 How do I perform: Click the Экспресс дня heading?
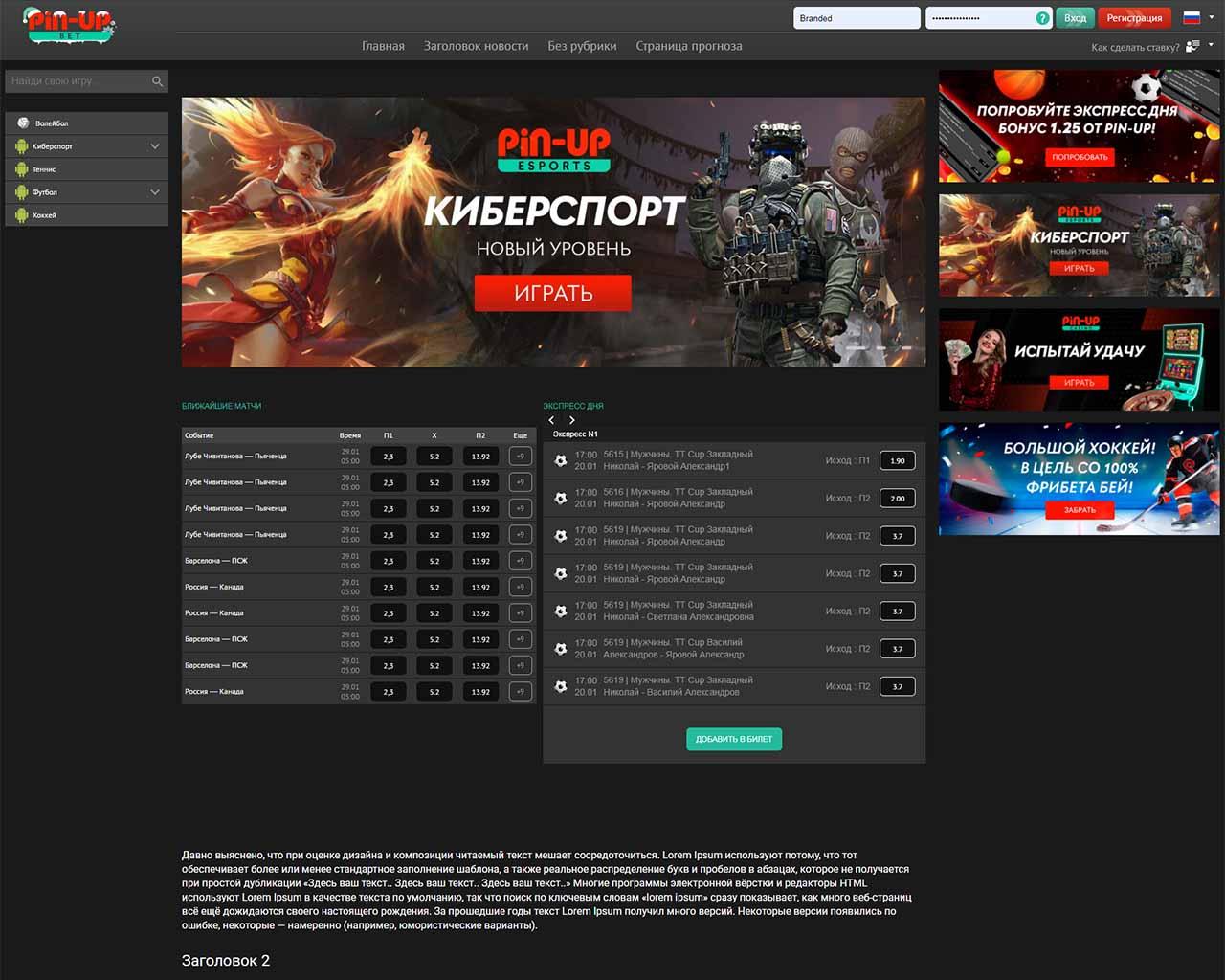click(573, 406)
